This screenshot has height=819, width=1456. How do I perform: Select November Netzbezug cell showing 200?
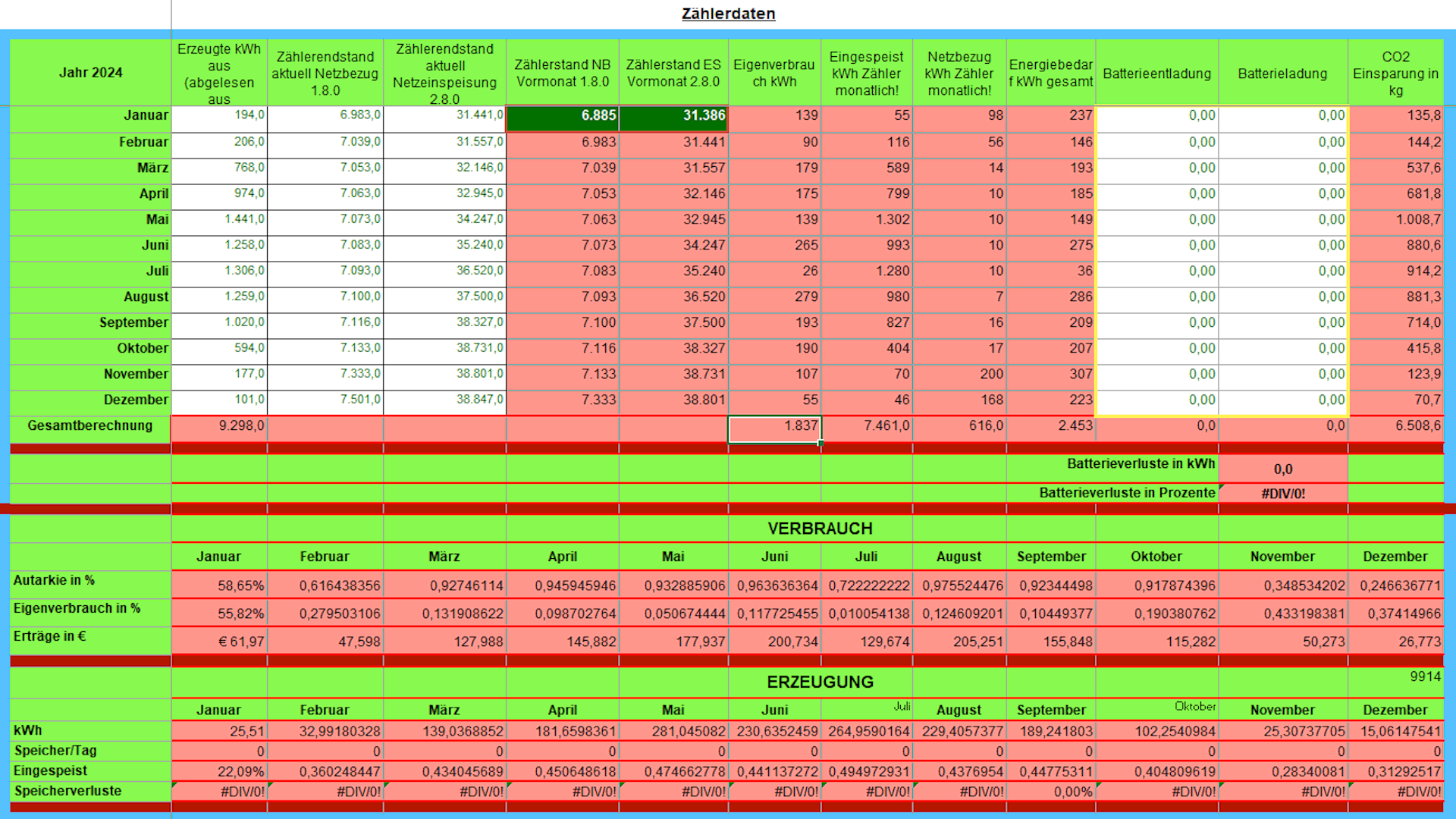(959, 374)
